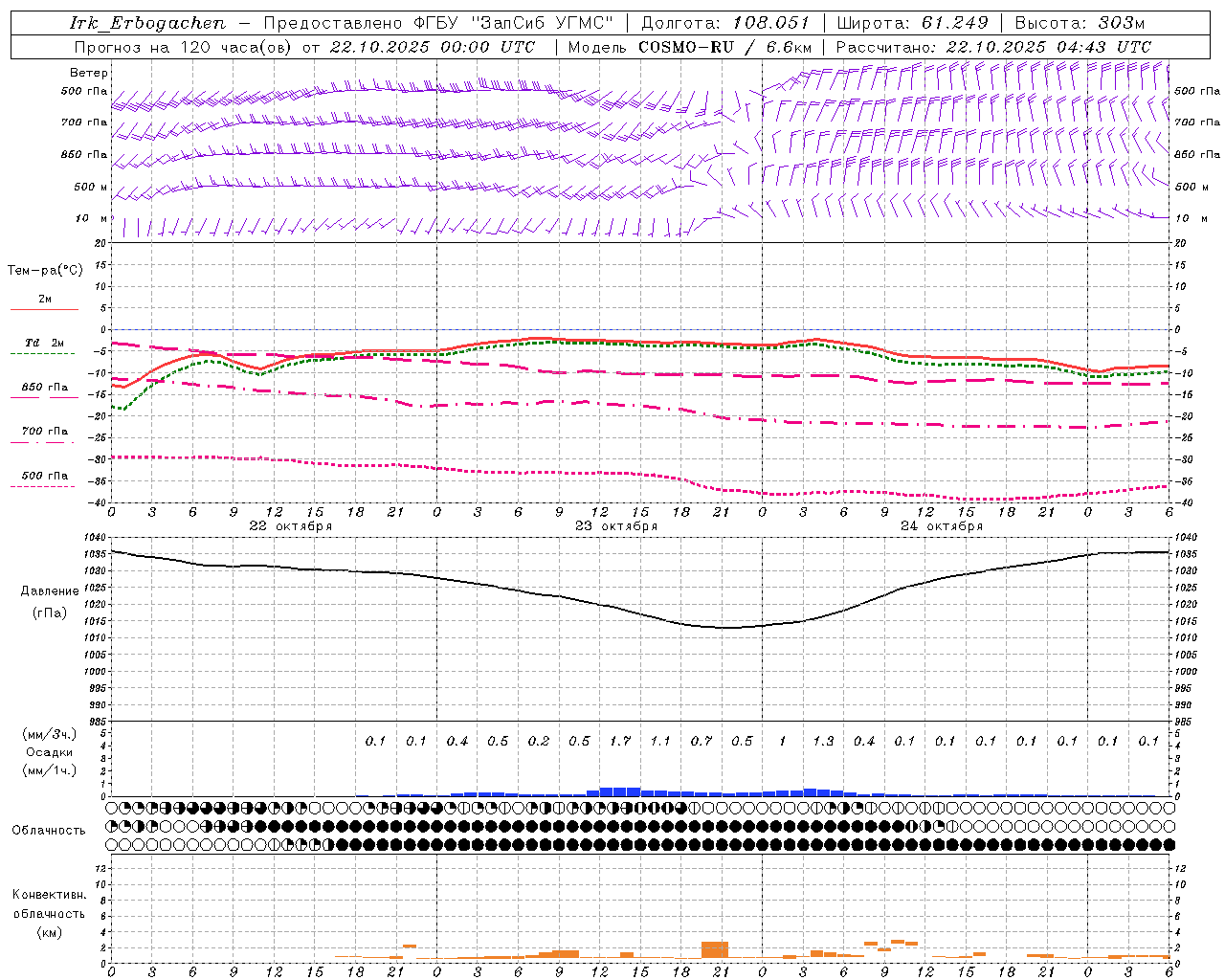
Task: Click the 850 гПа temperature legend entry
Action: click(45, 388)
